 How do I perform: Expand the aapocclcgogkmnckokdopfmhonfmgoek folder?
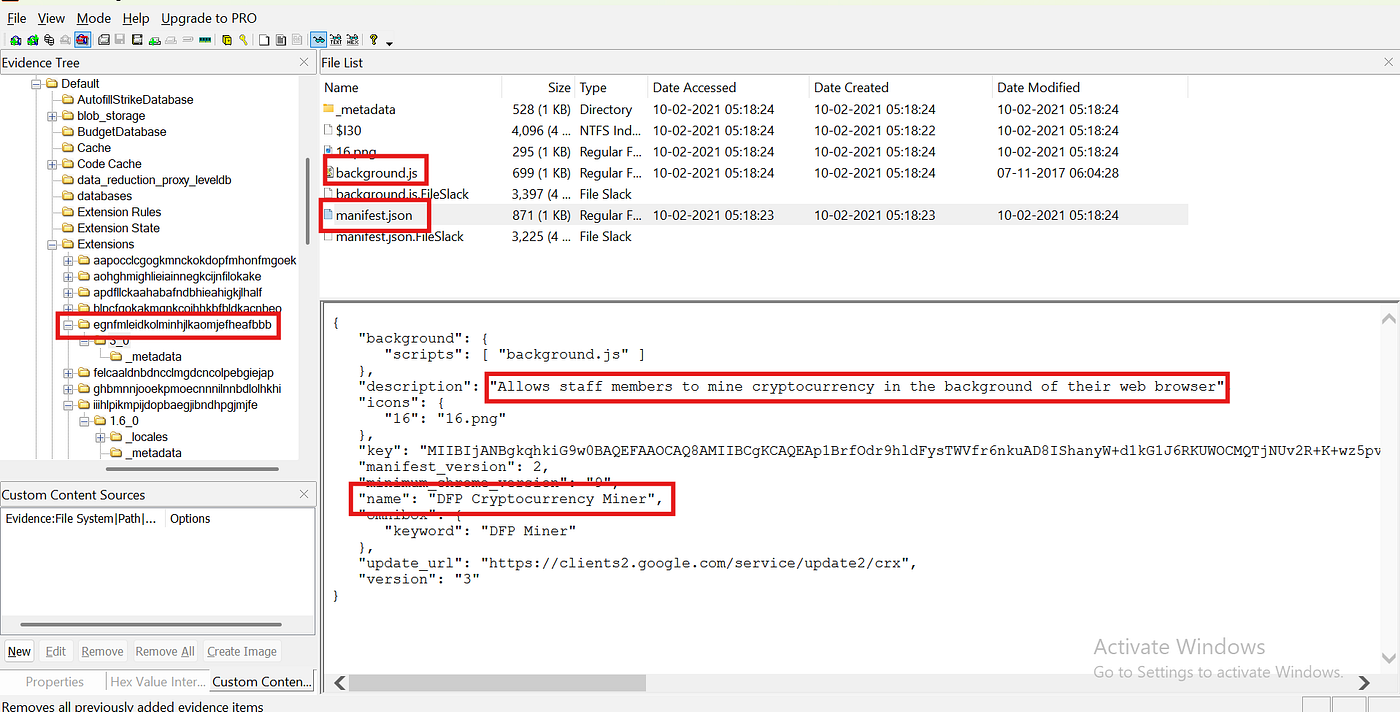tap(69, 260)
